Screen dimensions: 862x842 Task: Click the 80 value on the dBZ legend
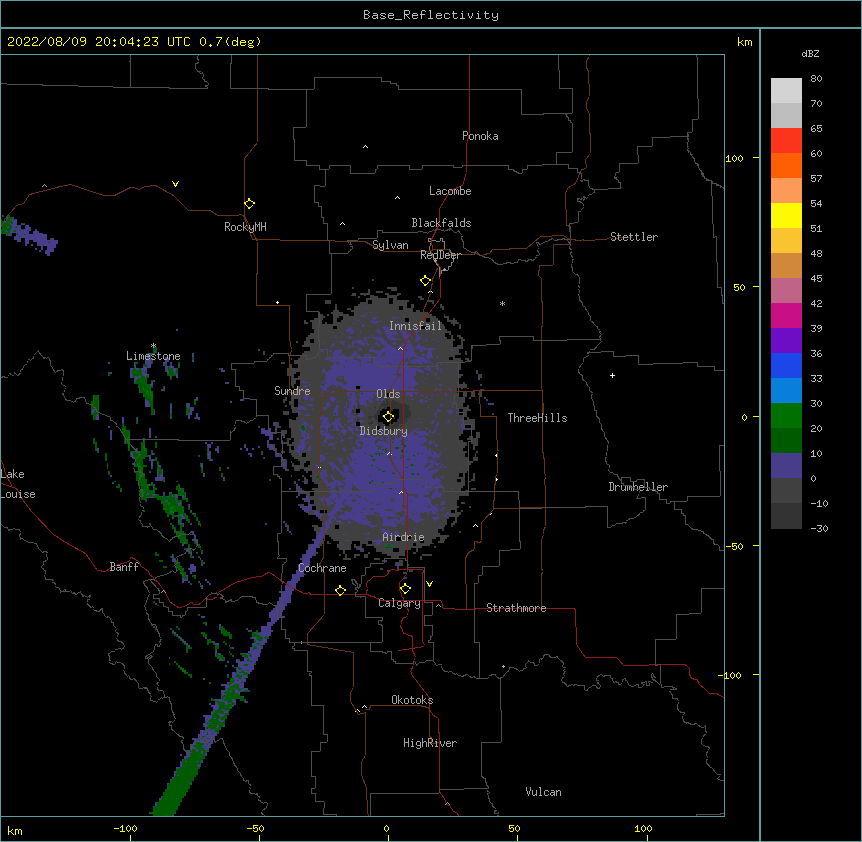816,79
